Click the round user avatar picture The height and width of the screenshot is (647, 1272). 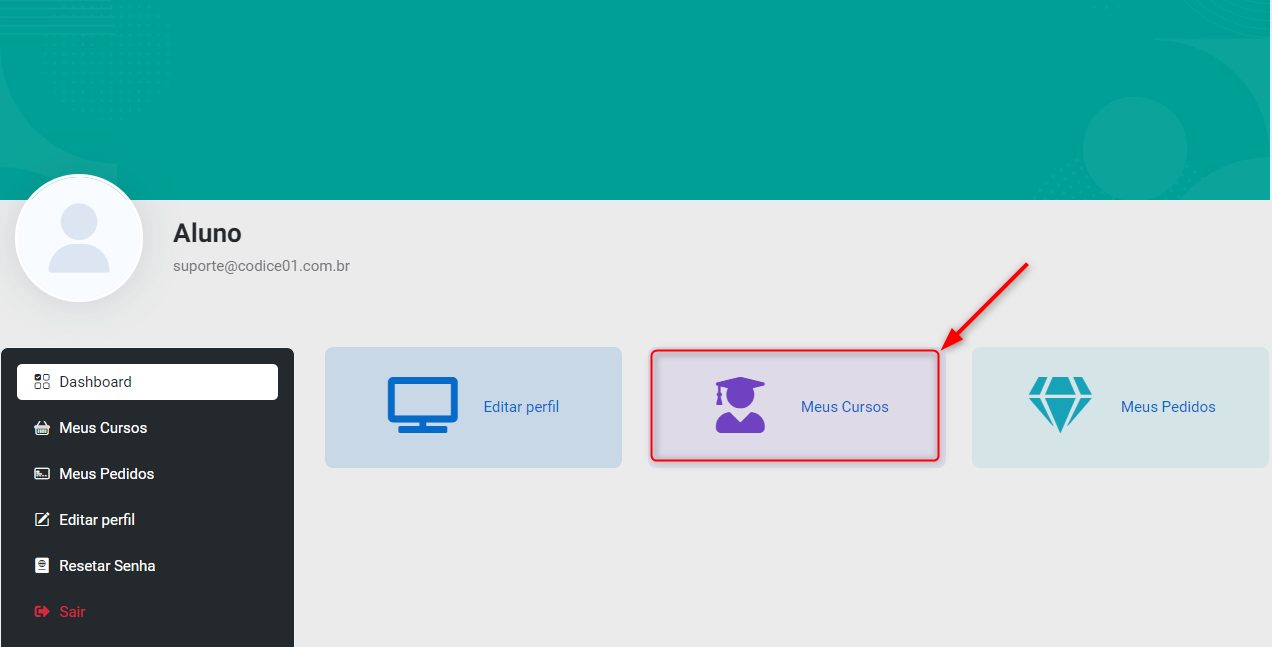[79, 238]
